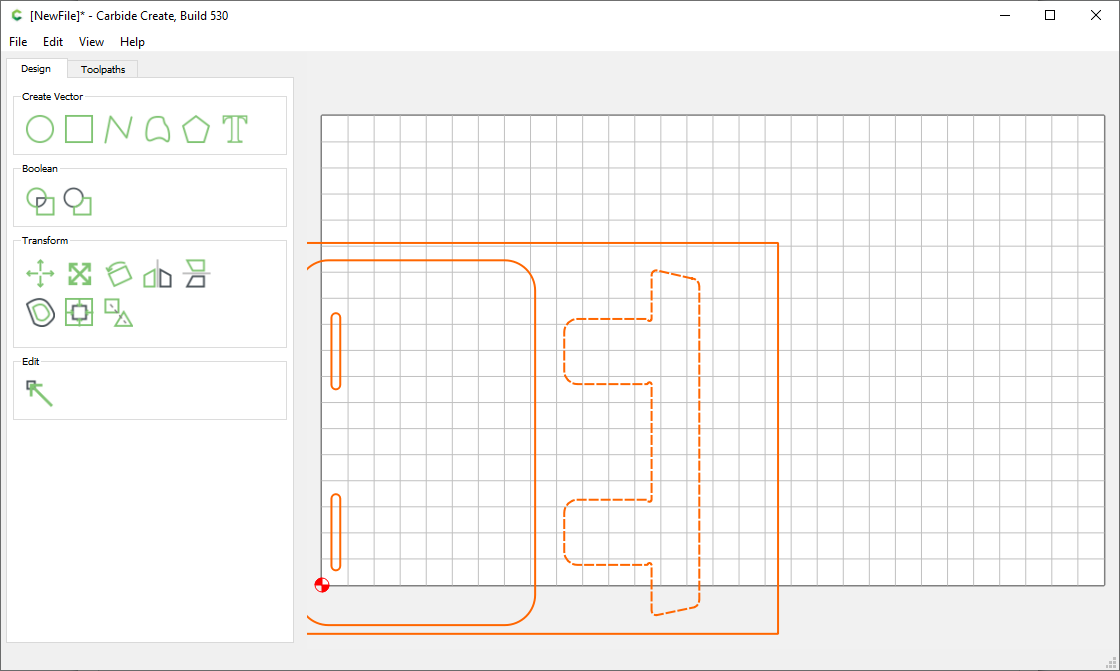Image resolution: width=1120 pixels, height=671 pixels.
Task: Select the Rectangle tool
Action: [79, 128]
